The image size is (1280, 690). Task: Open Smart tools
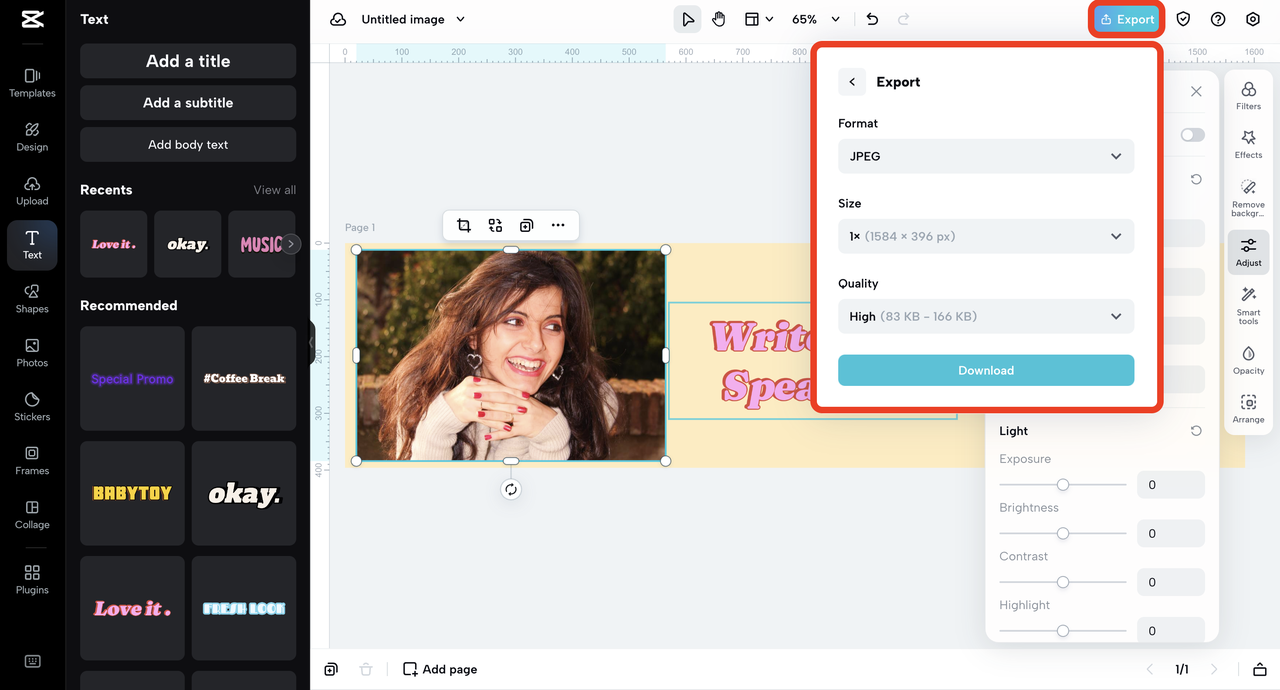tap(1248, 306)
